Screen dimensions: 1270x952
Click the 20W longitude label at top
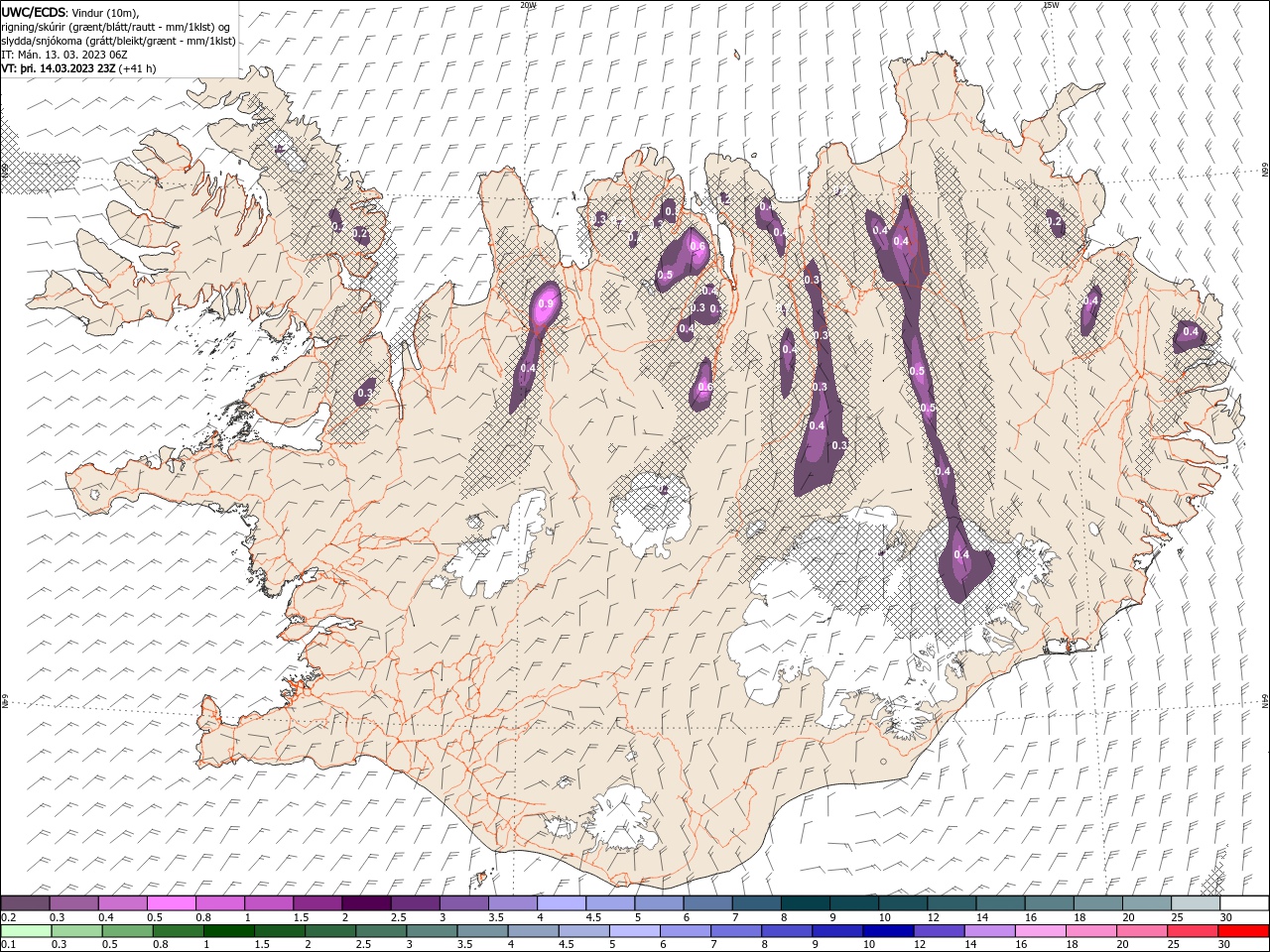click(x=528, y=5)
